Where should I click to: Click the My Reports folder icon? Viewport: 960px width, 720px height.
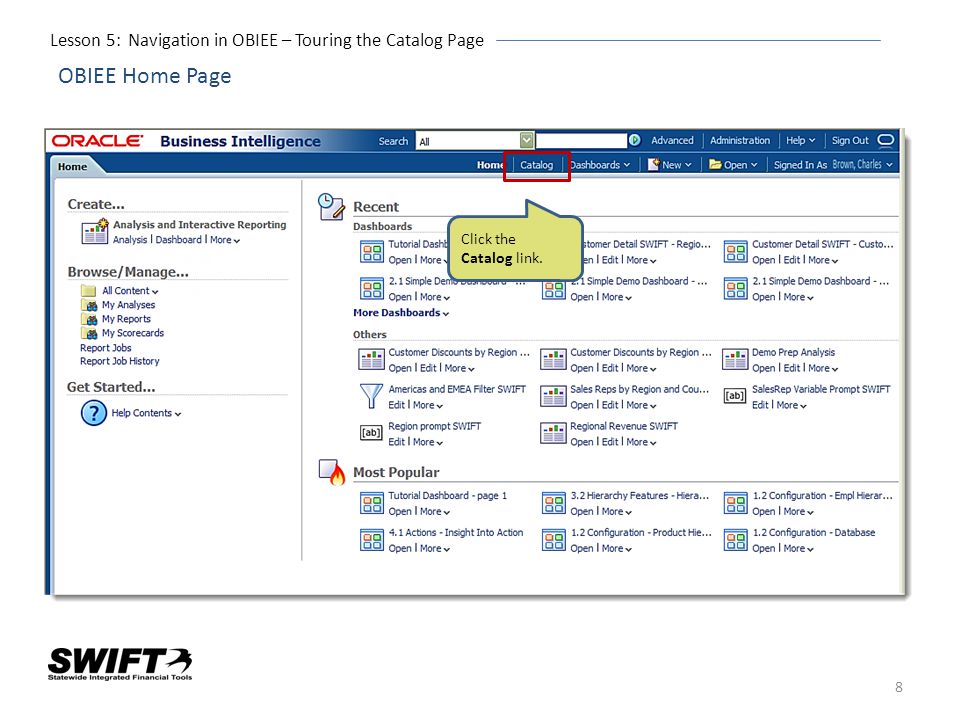click(x=89, y=319)
